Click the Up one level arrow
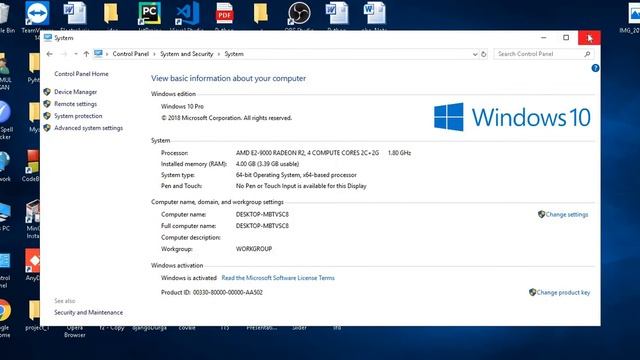This screenshot has width=640, height=360. click(86, 54)
